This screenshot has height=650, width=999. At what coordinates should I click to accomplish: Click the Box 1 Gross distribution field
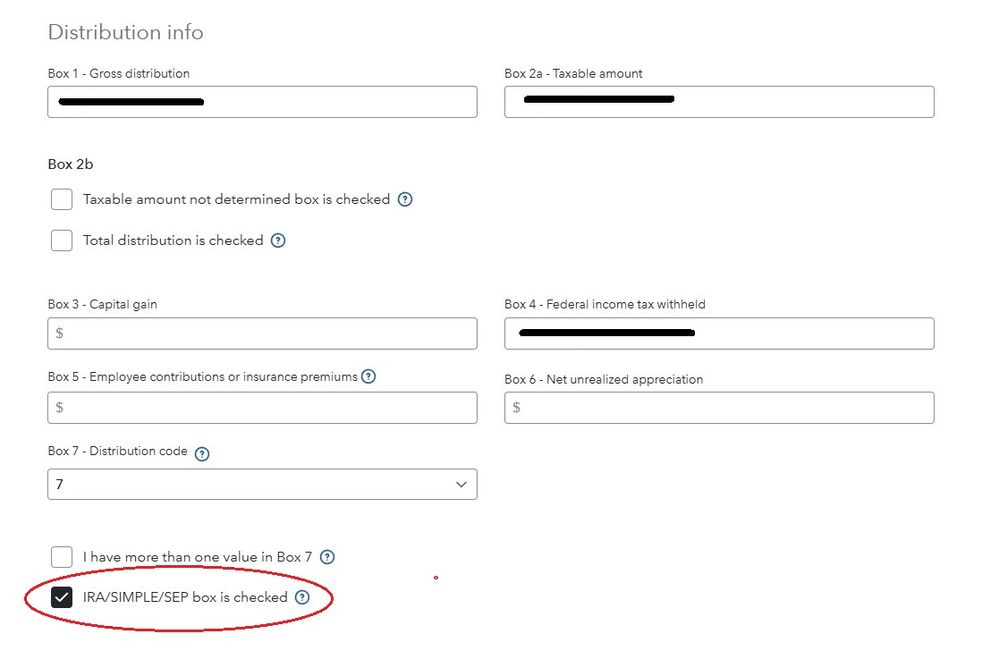262,102
